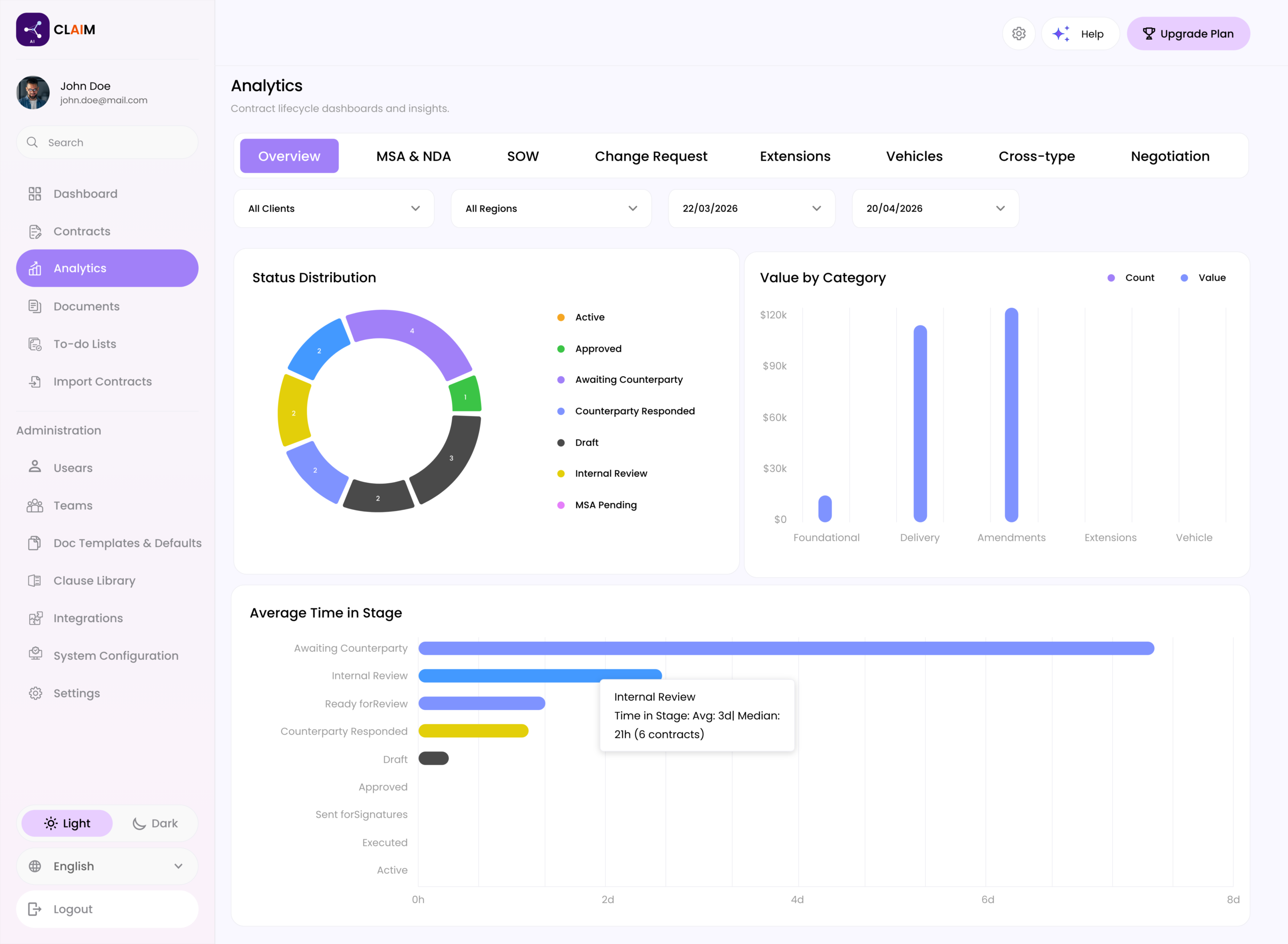Open the Vehicles tab
The width and height of the screenshot is (1288, 944).
pos(914,156)
